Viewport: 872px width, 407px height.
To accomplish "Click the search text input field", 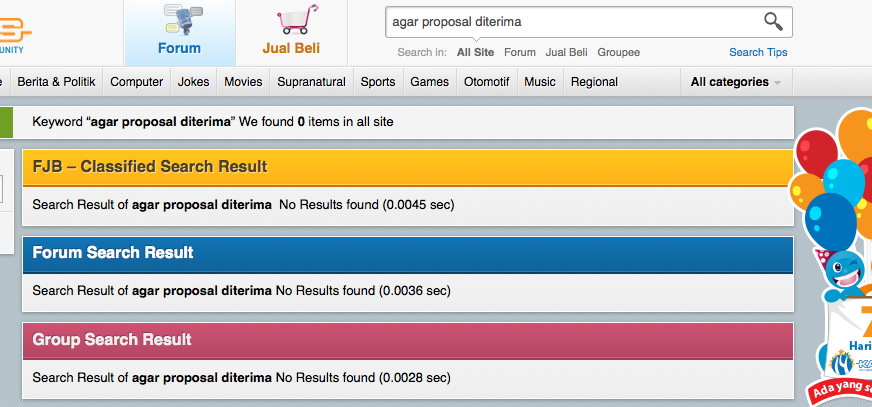I will pos(570,21).
